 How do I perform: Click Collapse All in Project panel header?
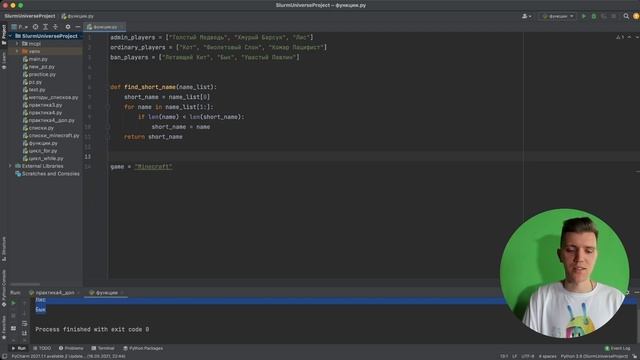click(x=56, y=27)
